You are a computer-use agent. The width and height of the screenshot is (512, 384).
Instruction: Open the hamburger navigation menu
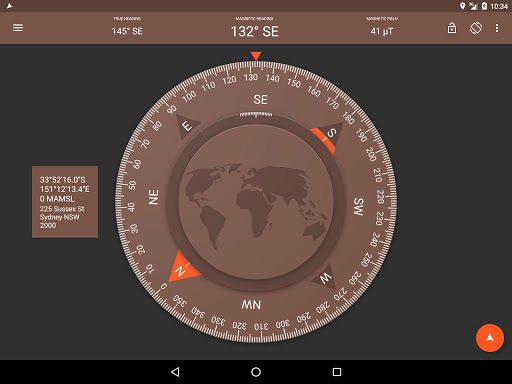[18, 28]
